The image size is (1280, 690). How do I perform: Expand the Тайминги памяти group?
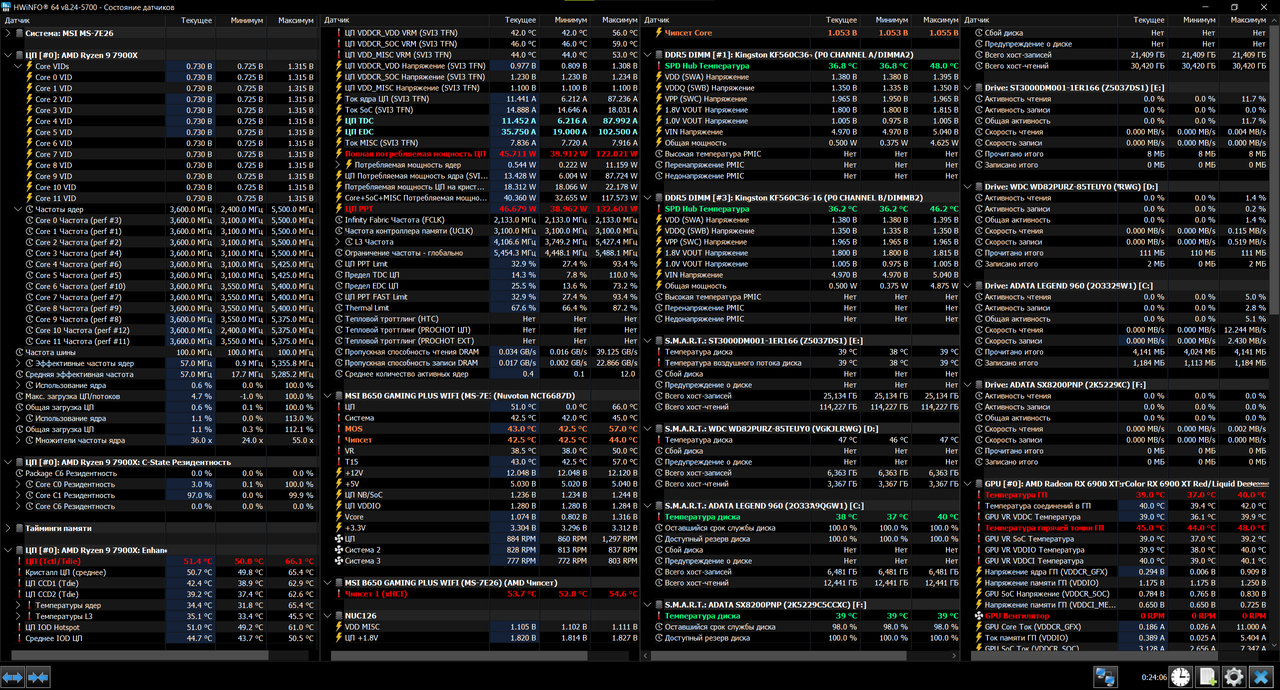click(7, 528)
